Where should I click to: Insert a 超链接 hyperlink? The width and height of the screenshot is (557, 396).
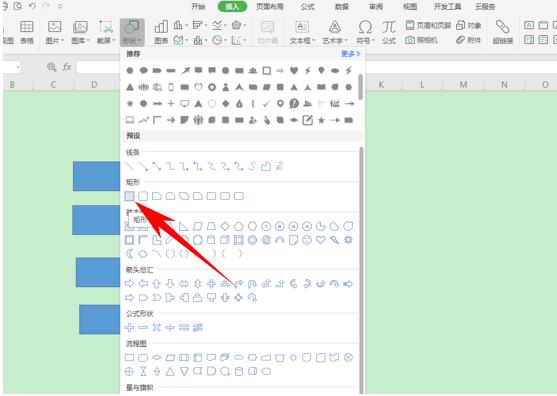click(x=503, y=32)
